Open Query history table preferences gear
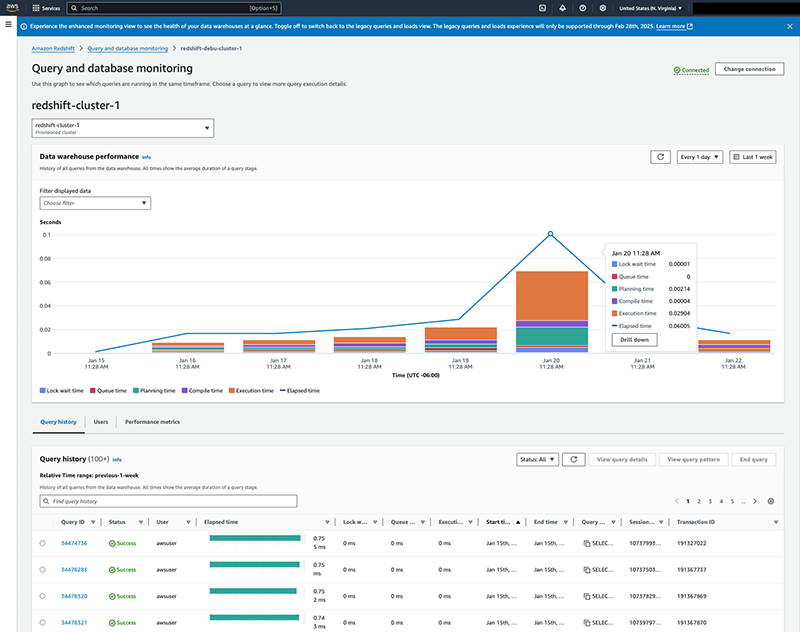 771,501
